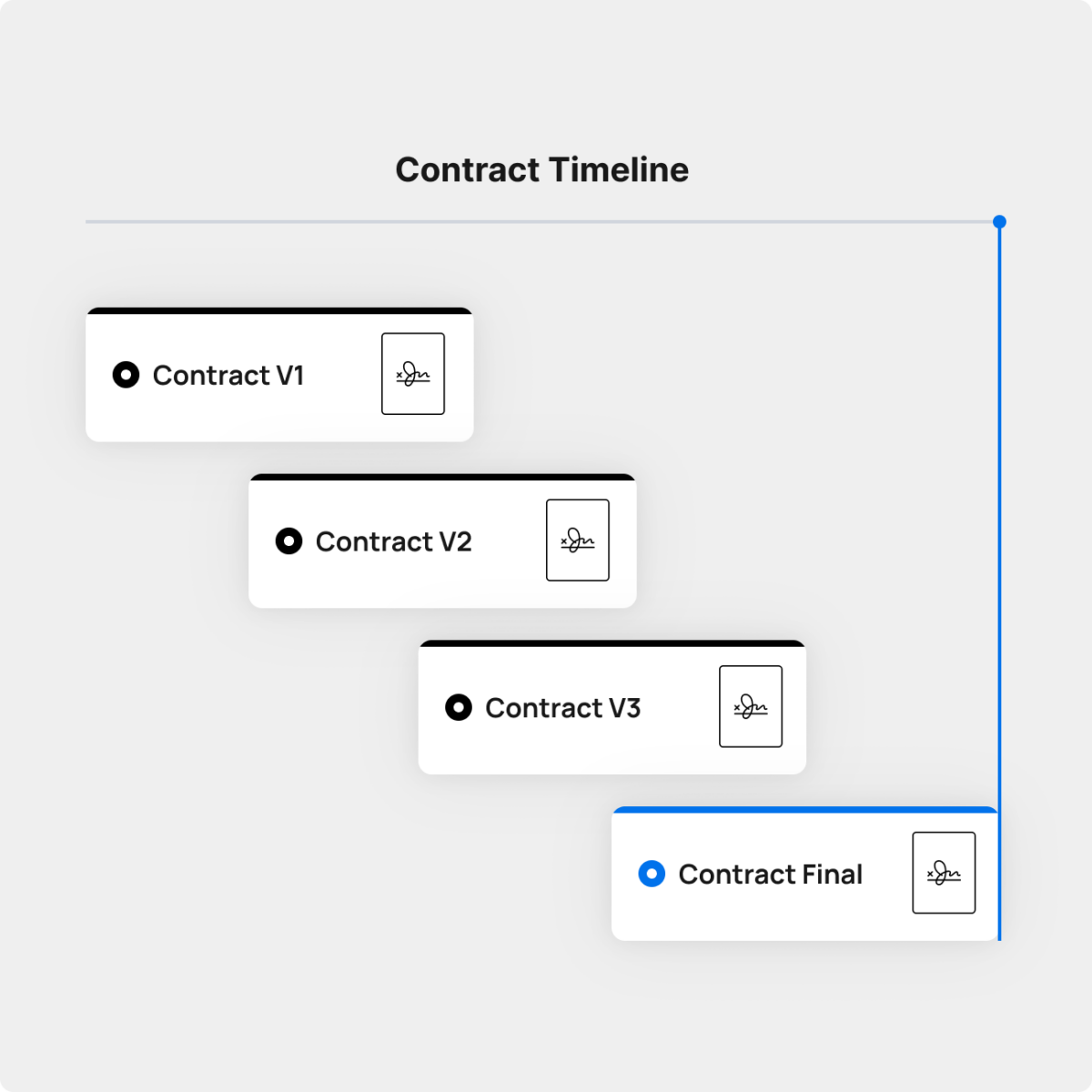Open the signature document icon for Contract V1
Screen dimensions: 1092x1092
tap(413, 374)
